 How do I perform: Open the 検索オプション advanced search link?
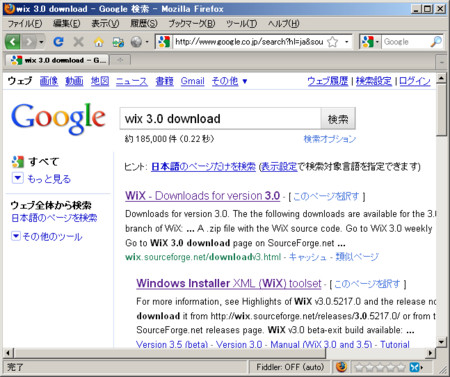tap(330, 139)
